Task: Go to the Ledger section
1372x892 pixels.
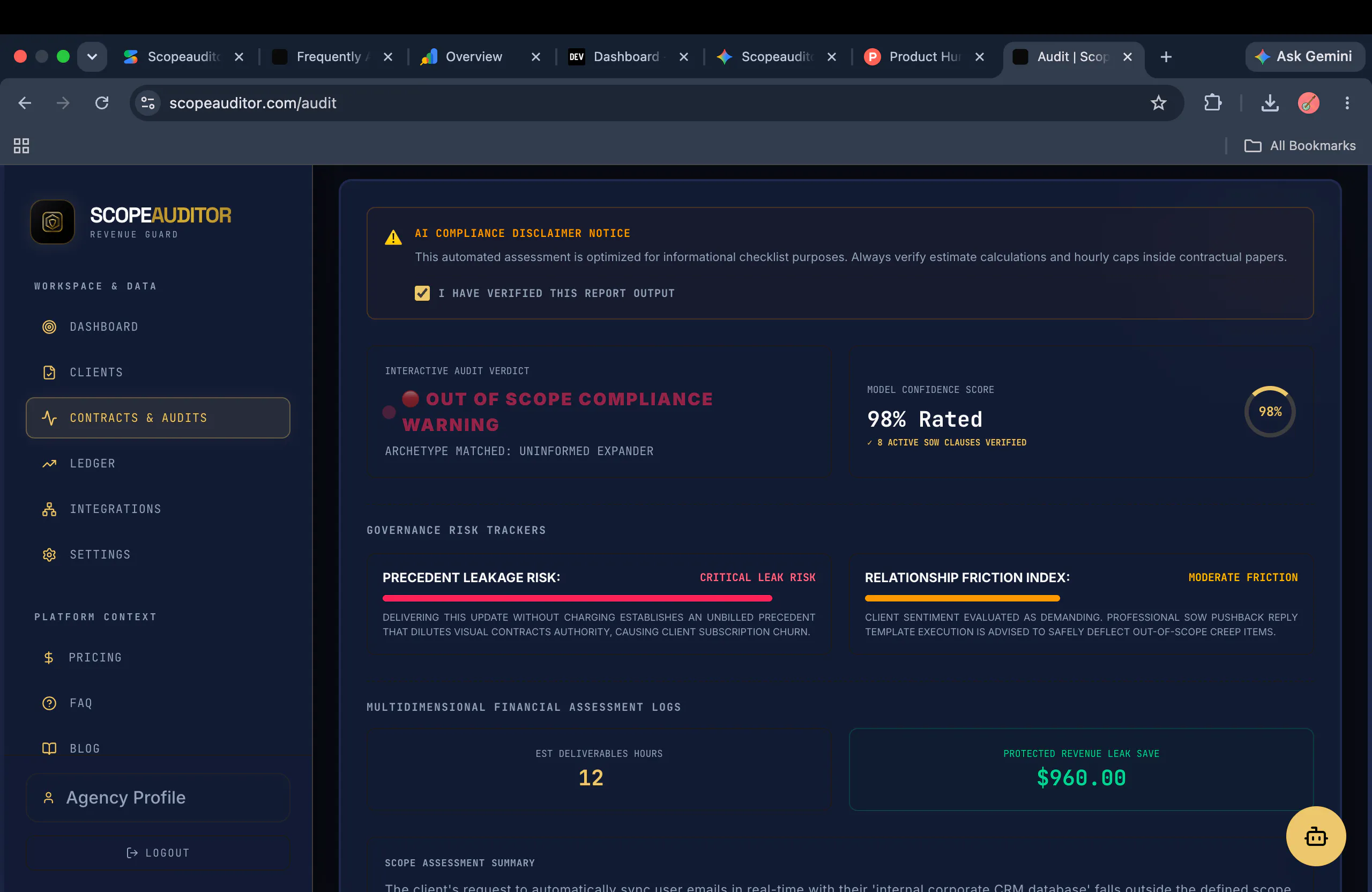Action: 158,464
